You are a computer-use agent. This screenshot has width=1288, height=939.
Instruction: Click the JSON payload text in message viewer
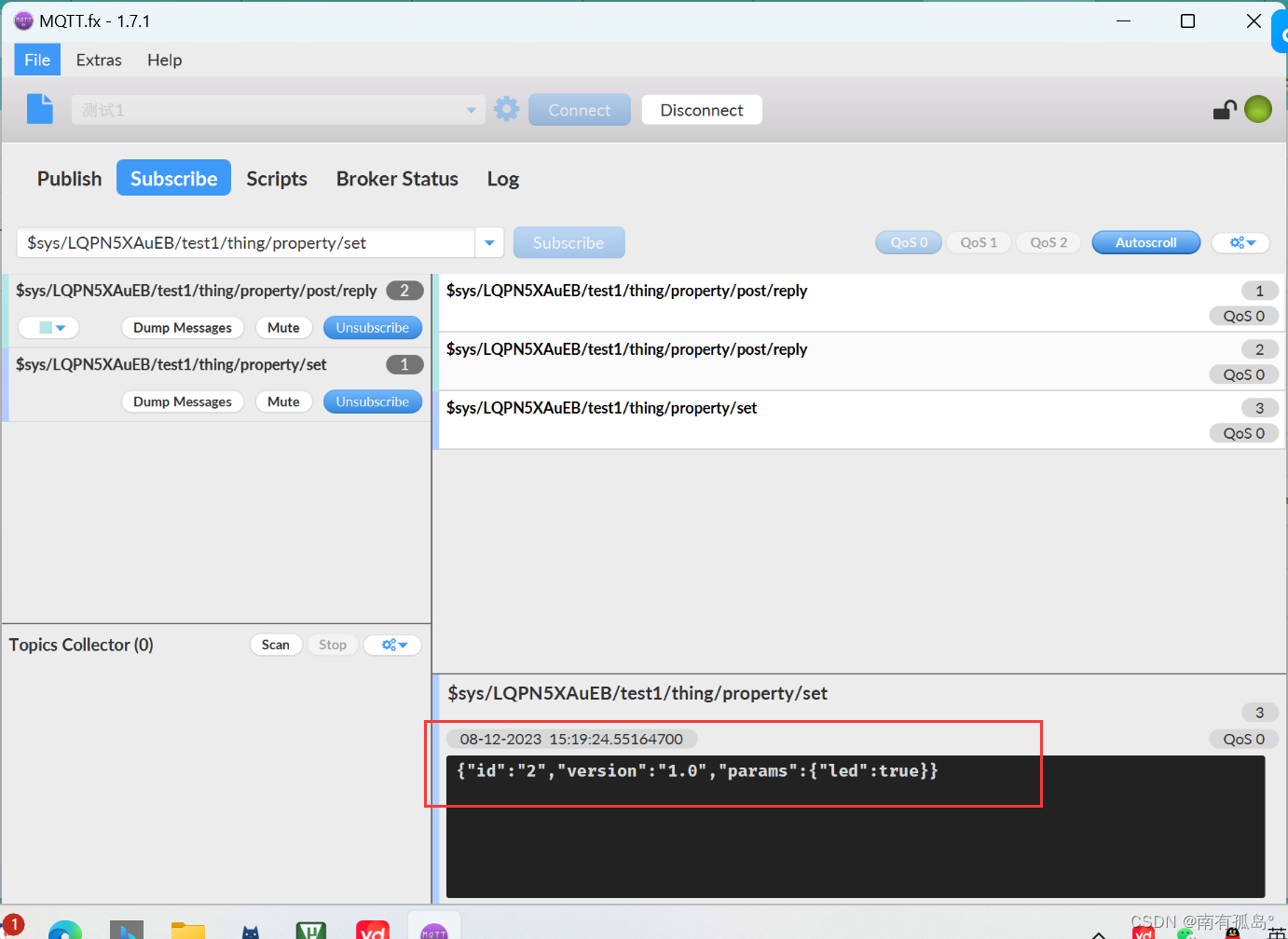tap(697, 770)
